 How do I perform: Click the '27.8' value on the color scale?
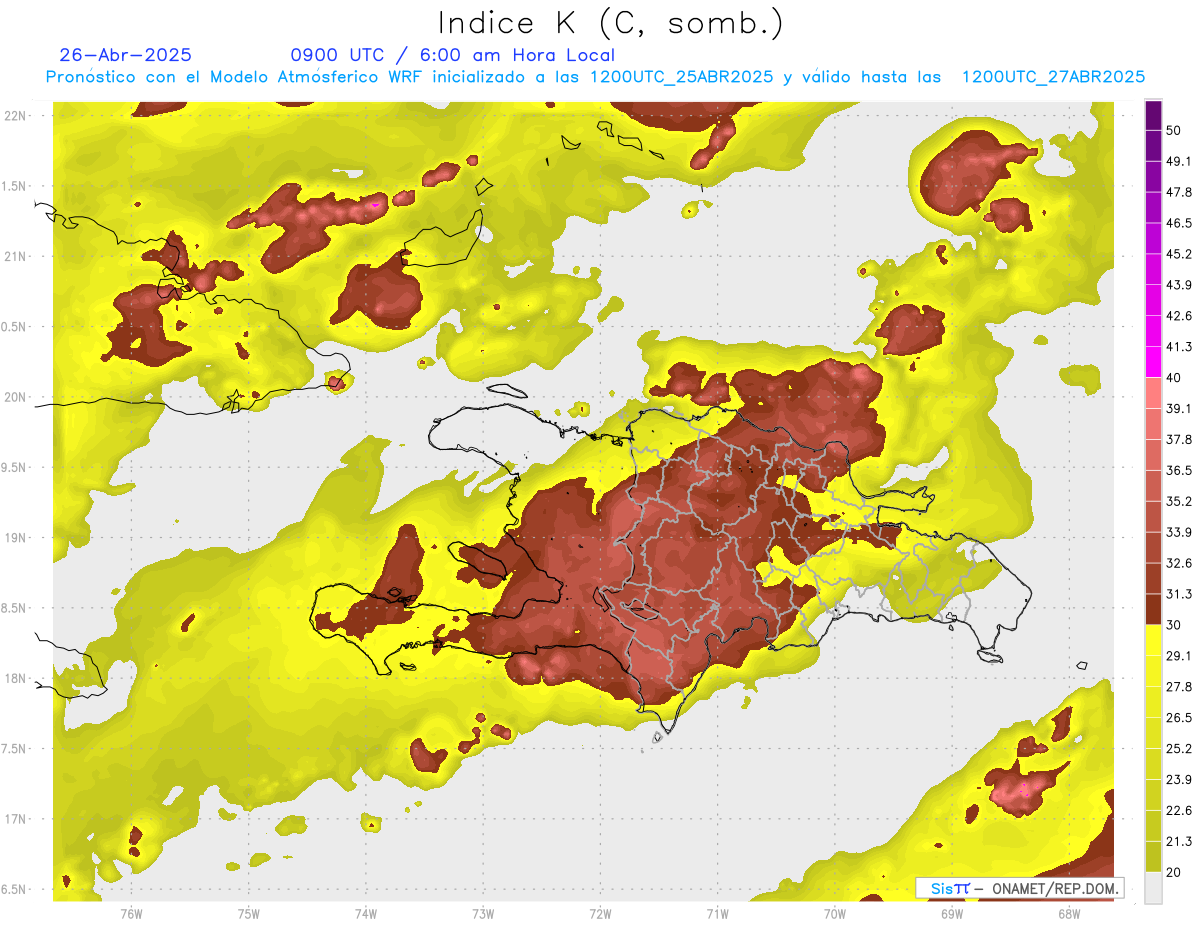point(1179,687)
